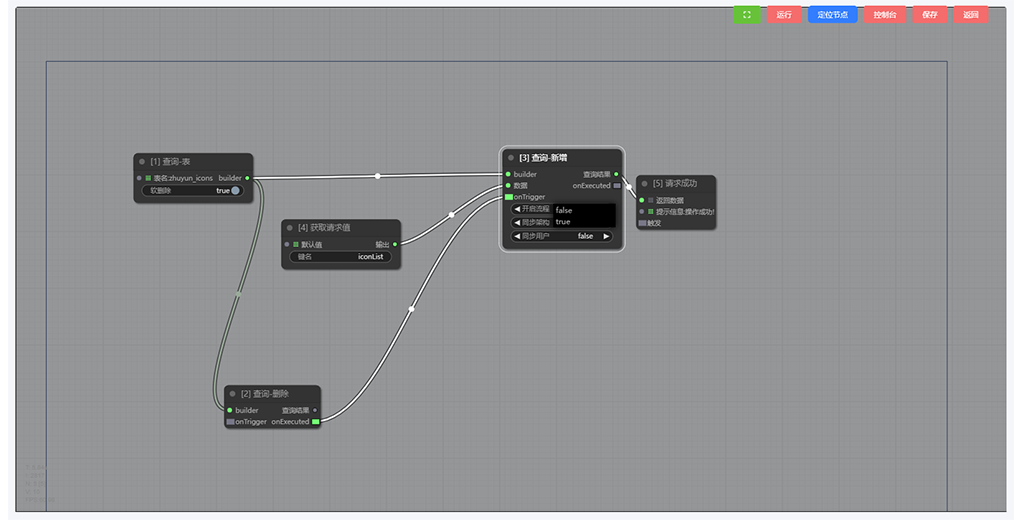Click the 运行 button
This screenshot has width=1024, height=520.
coord(784,14)
